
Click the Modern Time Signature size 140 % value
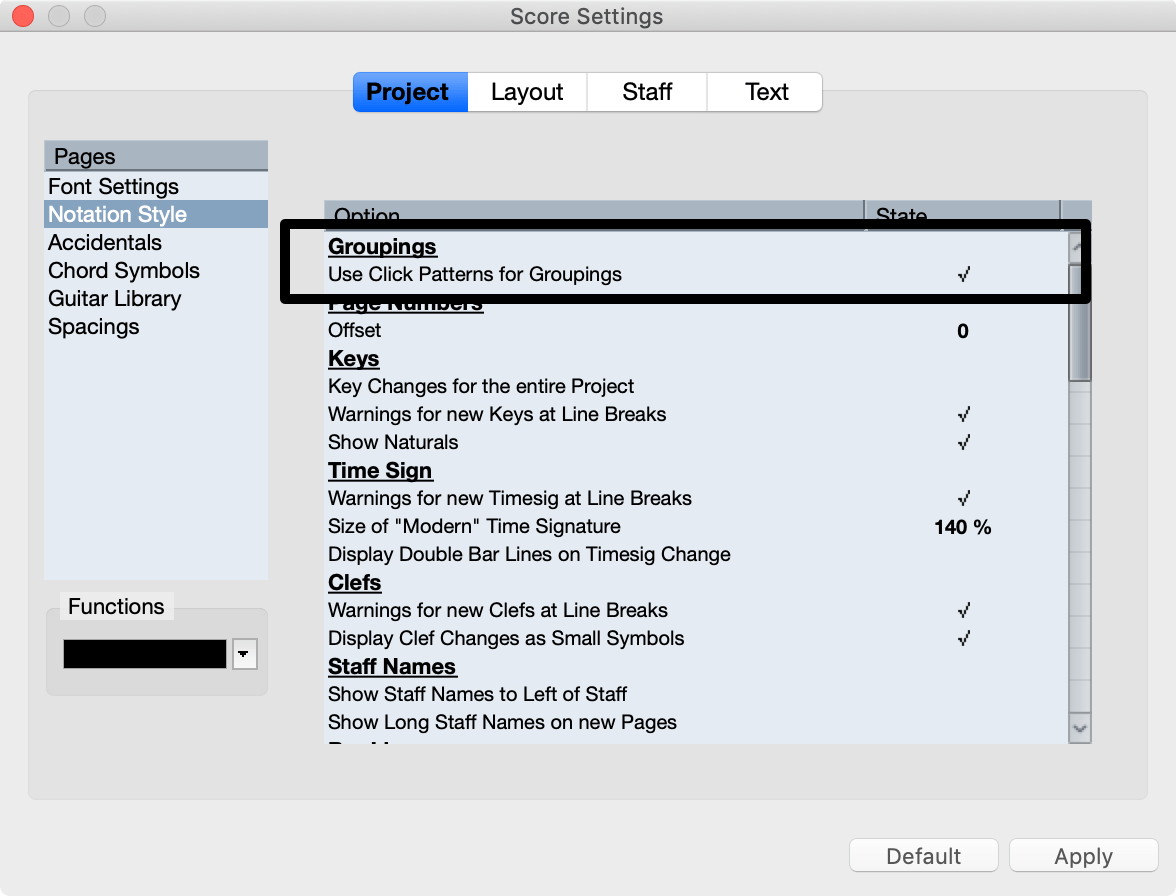click(x=963, y=527)
